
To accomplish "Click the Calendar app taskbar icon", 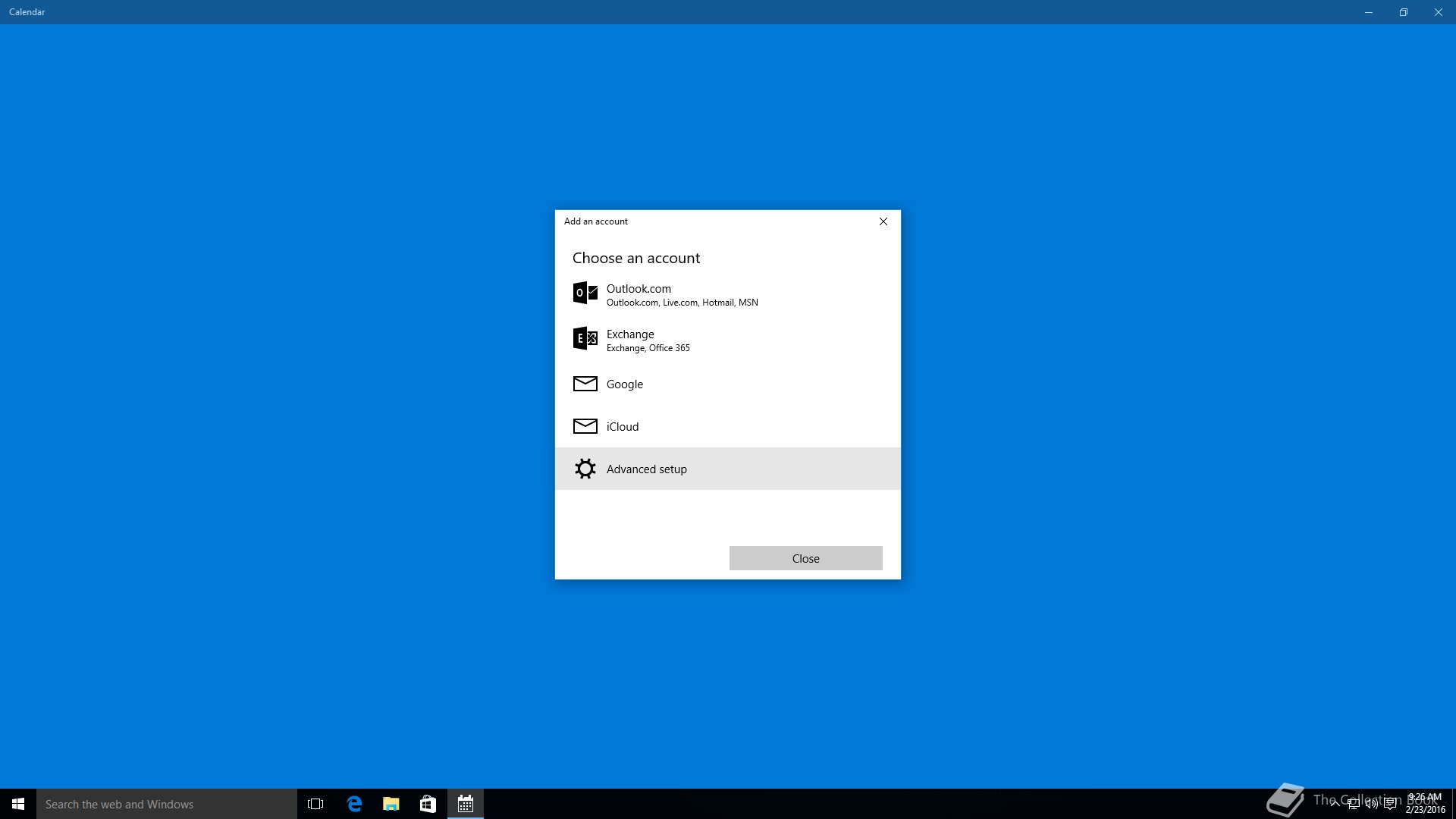I will coord(466,804).
